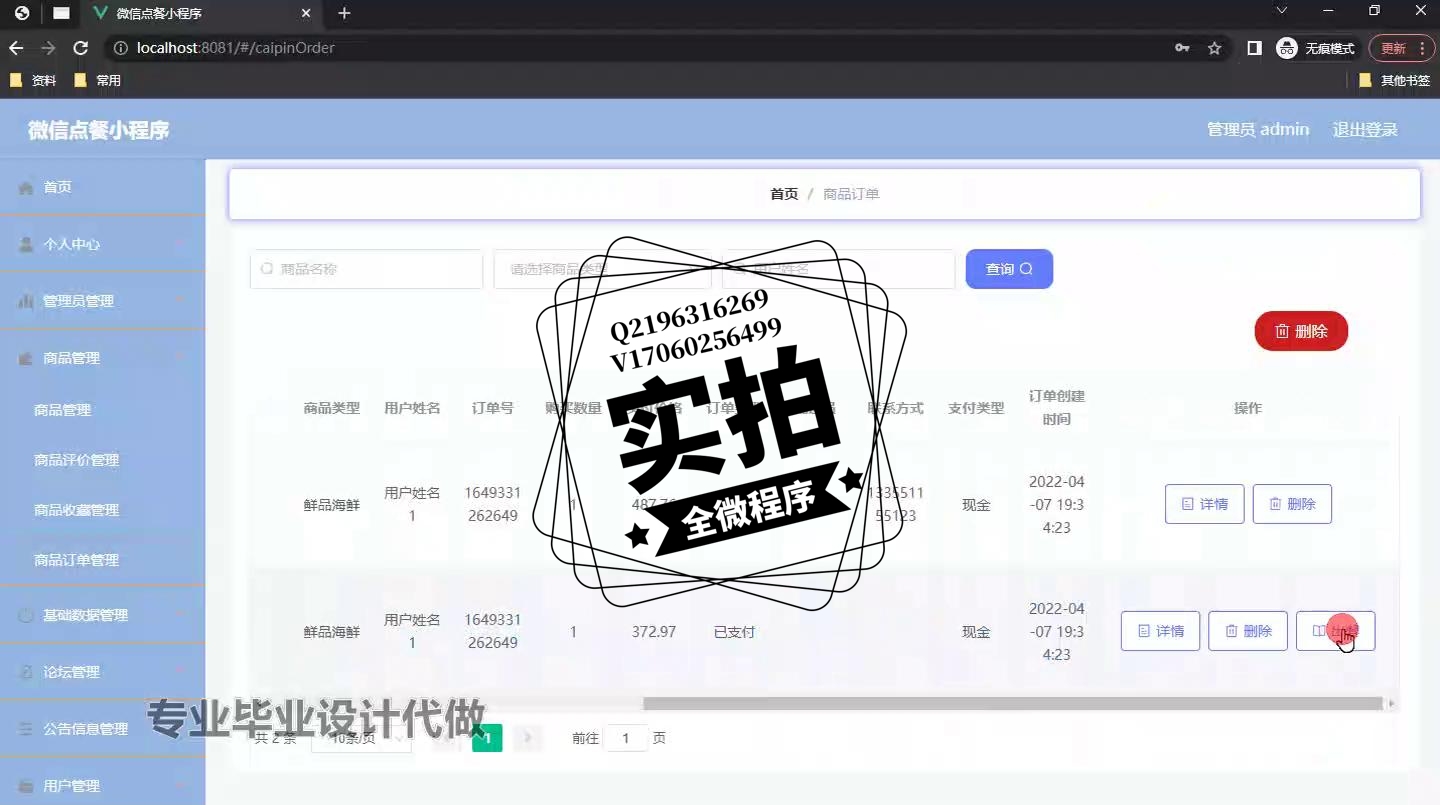Click the 微信点餐小程序 app title

point(98,130)
